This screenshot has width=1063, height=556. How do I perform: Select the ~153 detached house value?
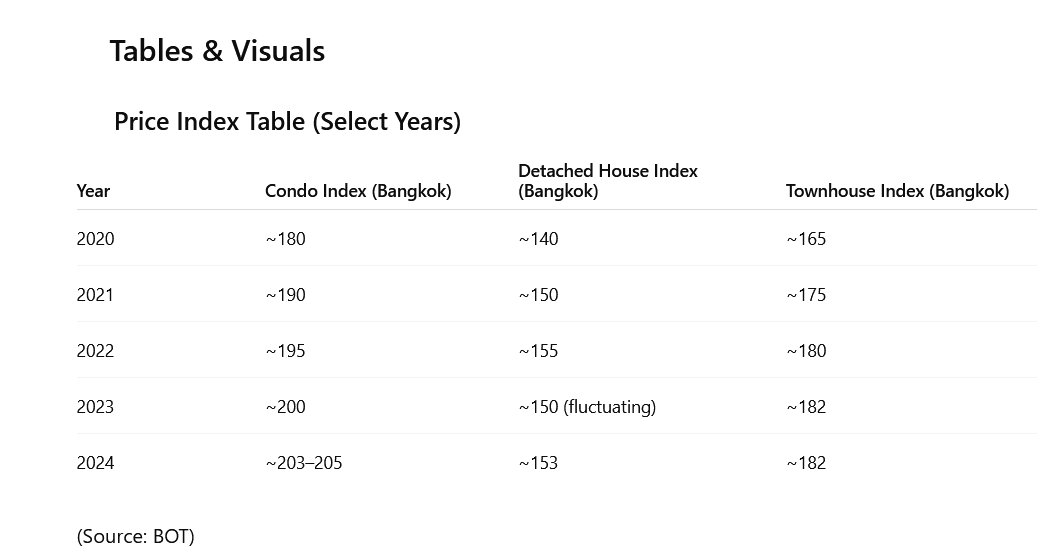point(538,463)
